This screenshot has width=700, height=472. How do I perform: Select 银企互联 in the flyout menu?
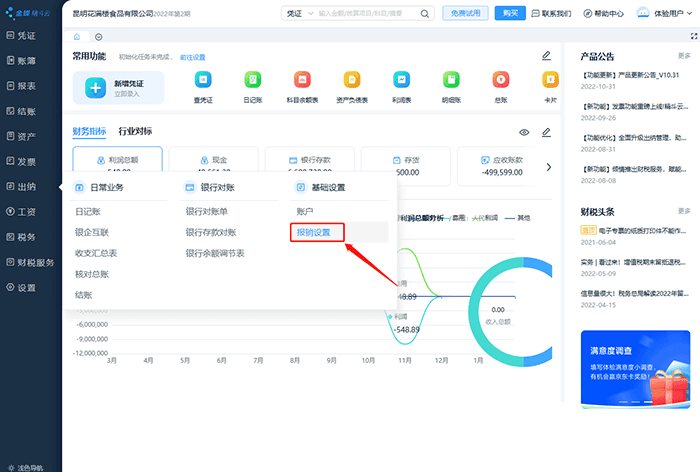92,232
